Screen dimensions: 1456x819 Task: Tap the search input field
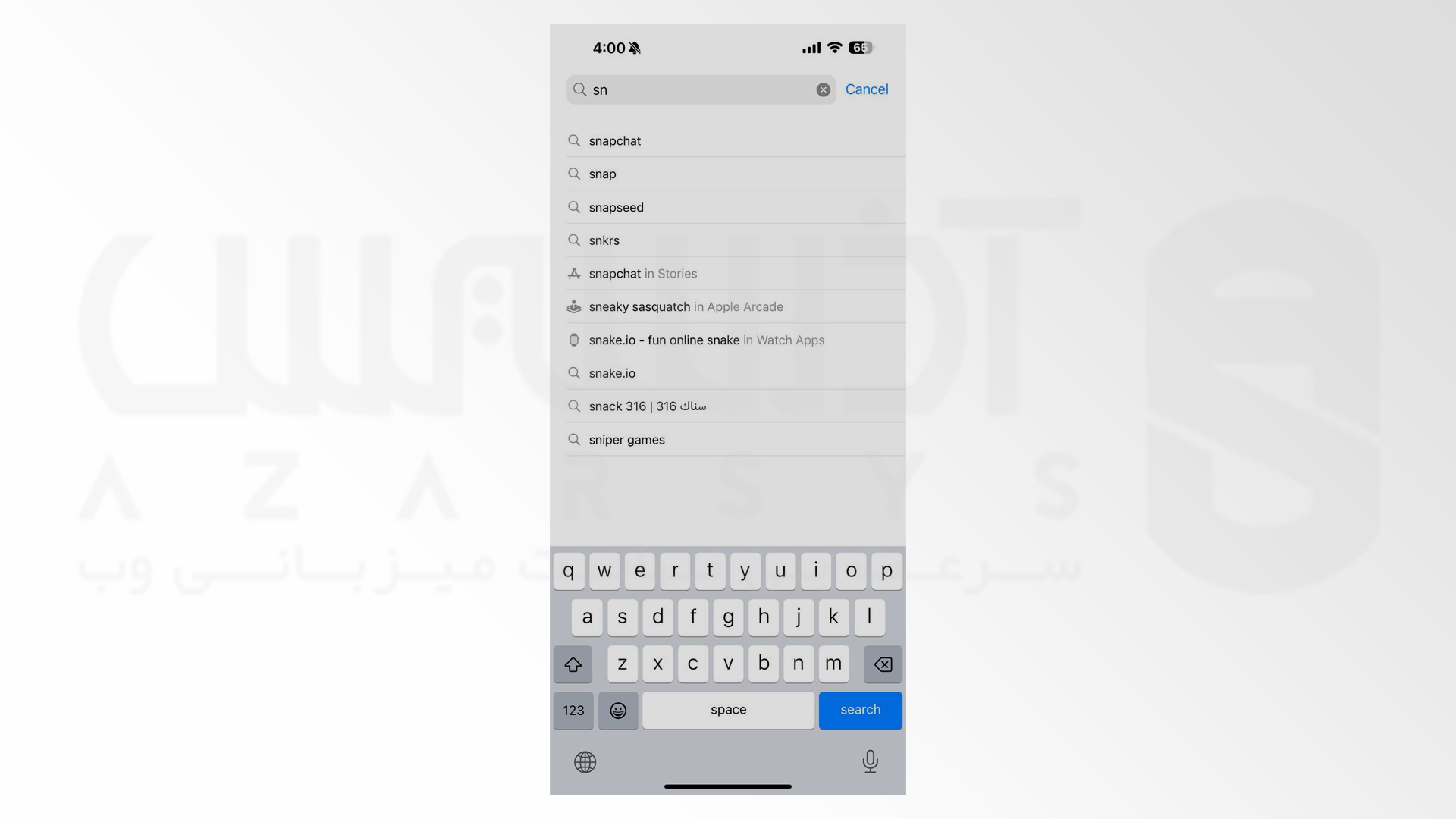tap(700, 89)
